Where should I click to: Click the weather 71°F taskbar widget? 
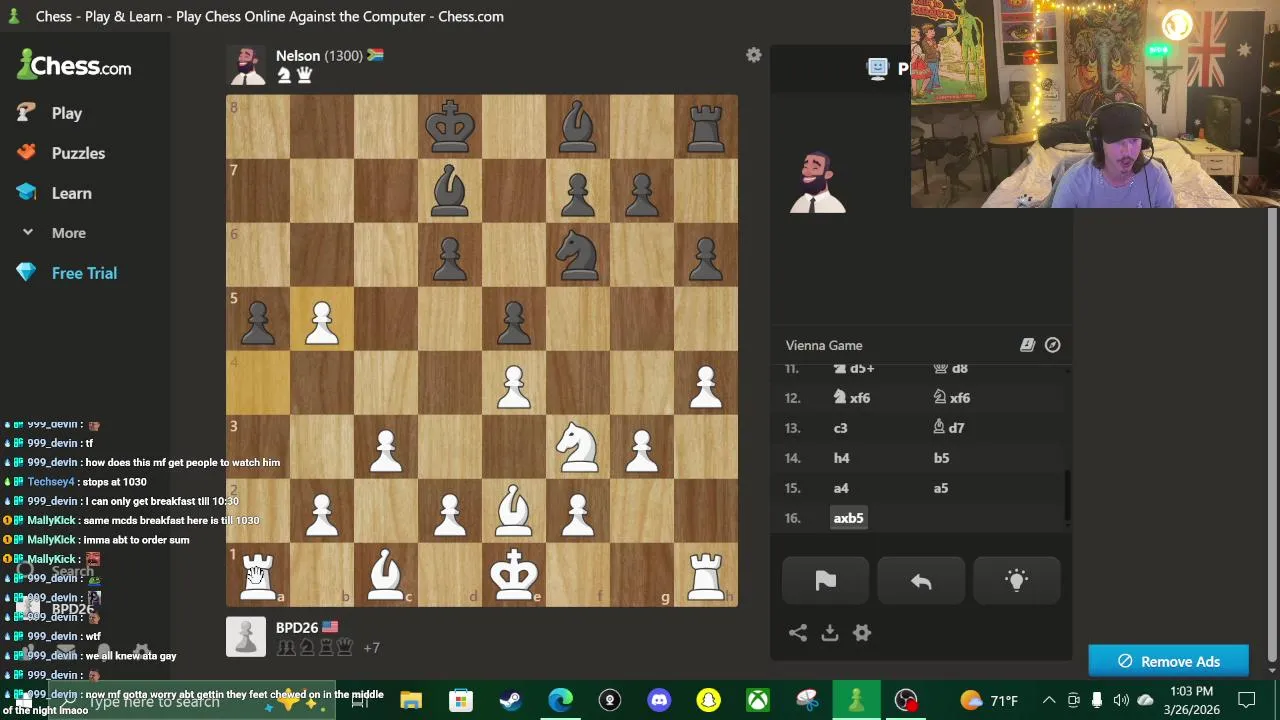pos(989,700)
